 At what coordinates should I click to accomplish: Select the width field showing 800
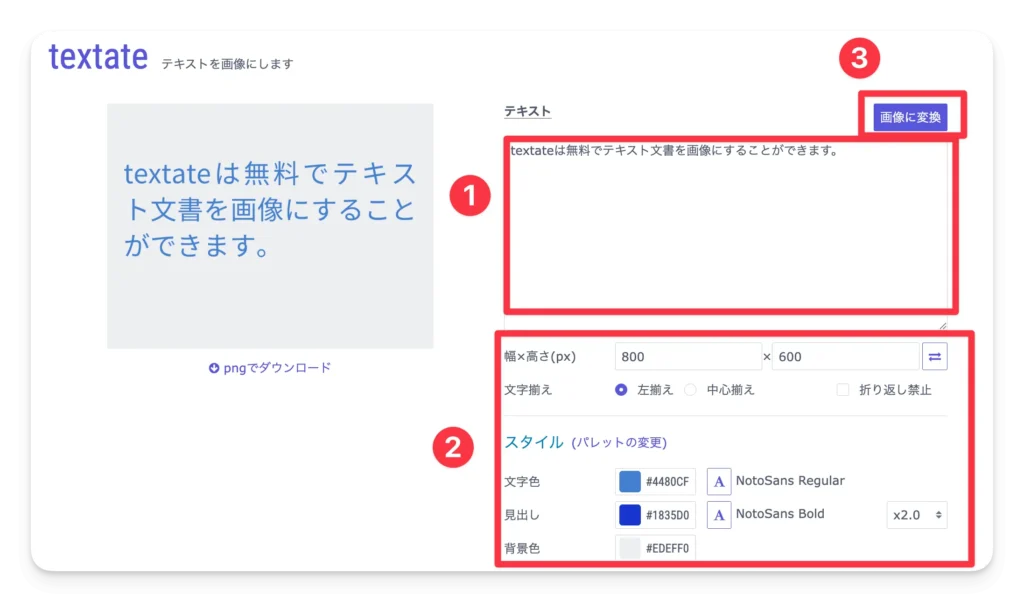[x=688, y=355]
